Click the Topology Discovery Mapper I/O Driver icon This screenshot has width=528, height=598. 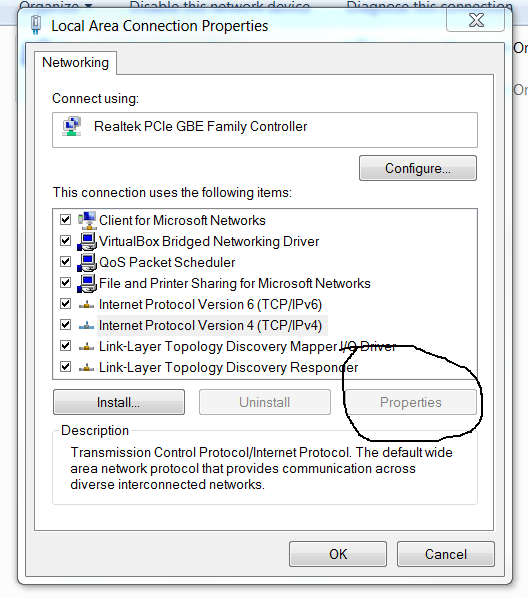click(87, 347)
